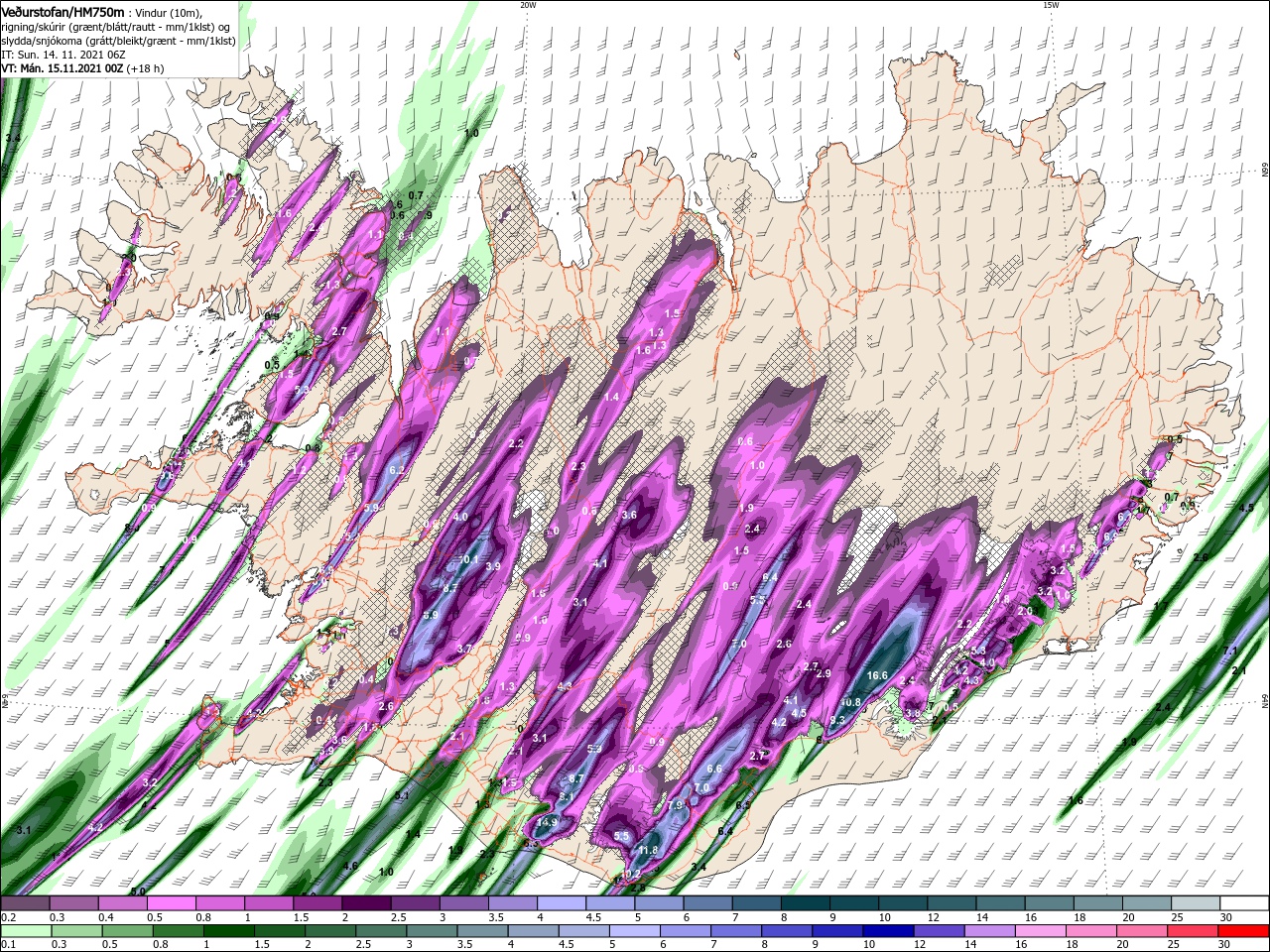
Task: Click green legend swatch between 0.5 and 0.8
Action: pyautogui.click(x=127, y=931)
